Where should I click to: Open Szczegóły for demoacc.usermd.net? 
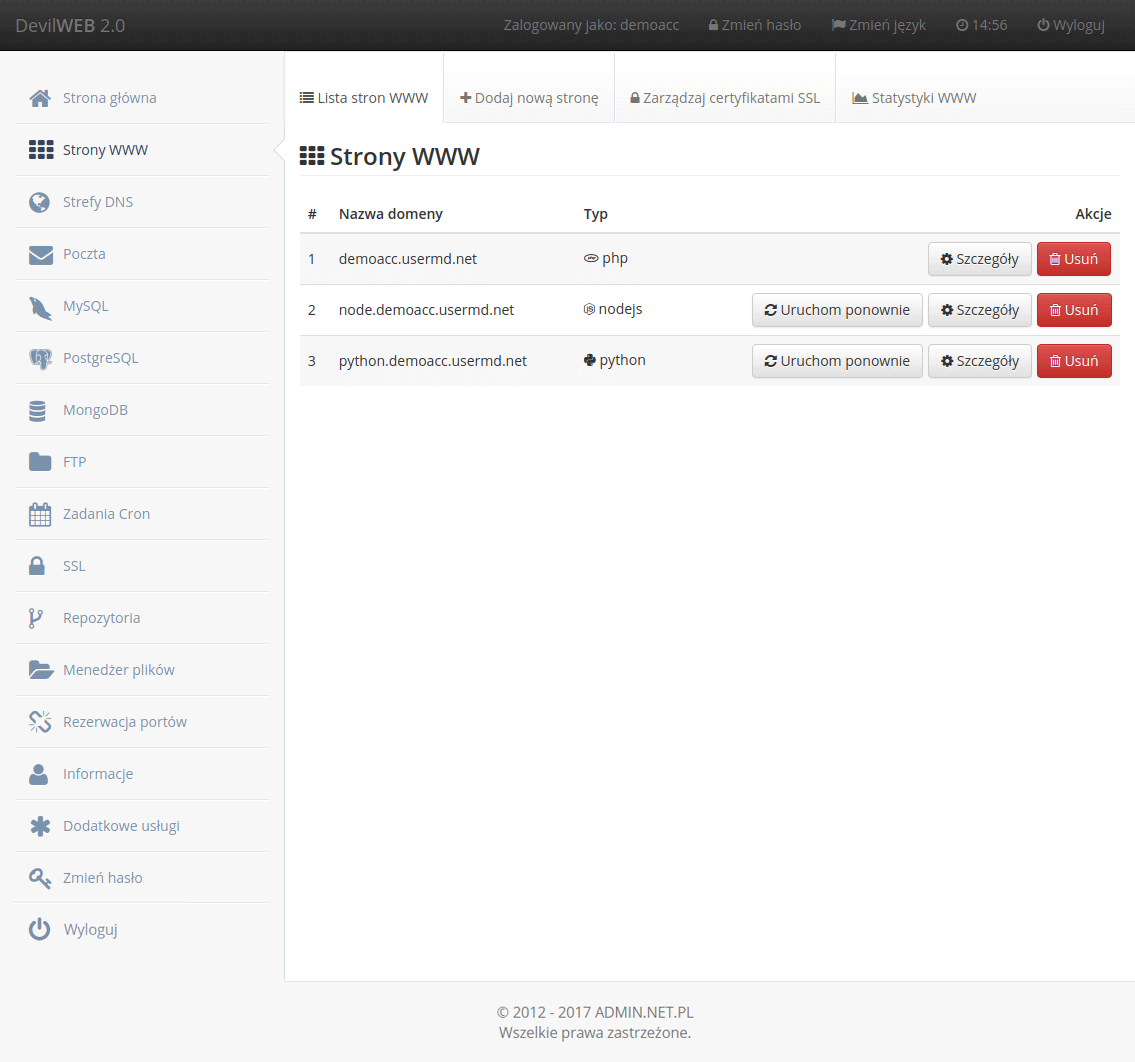coord(979,259)
